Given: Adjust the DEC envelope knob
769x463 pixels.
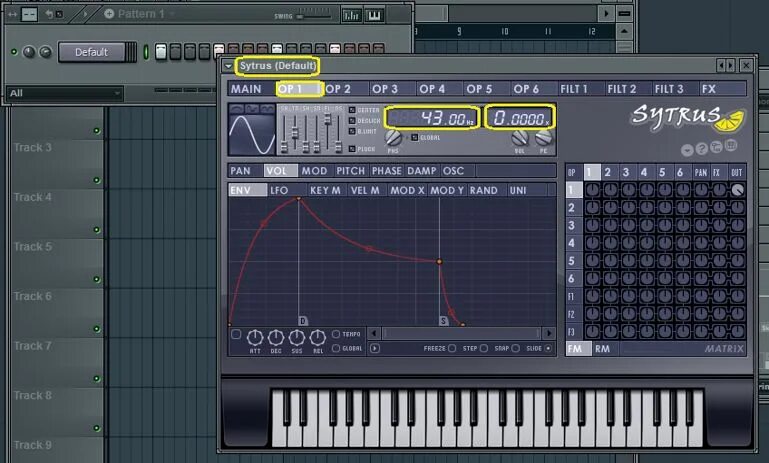Looking at the screenshot, I should point(276,337).
